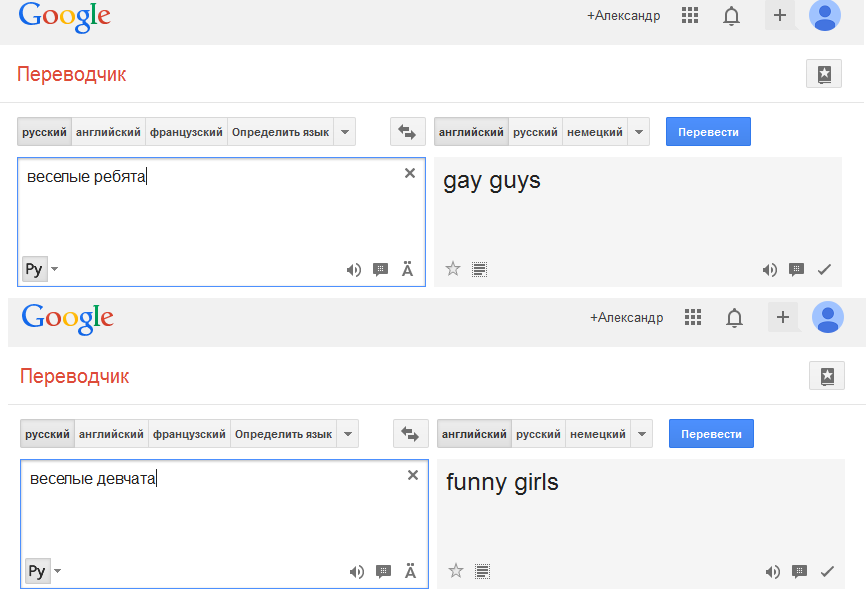Open notifications bell in the lower Google header

click(734, 318)
